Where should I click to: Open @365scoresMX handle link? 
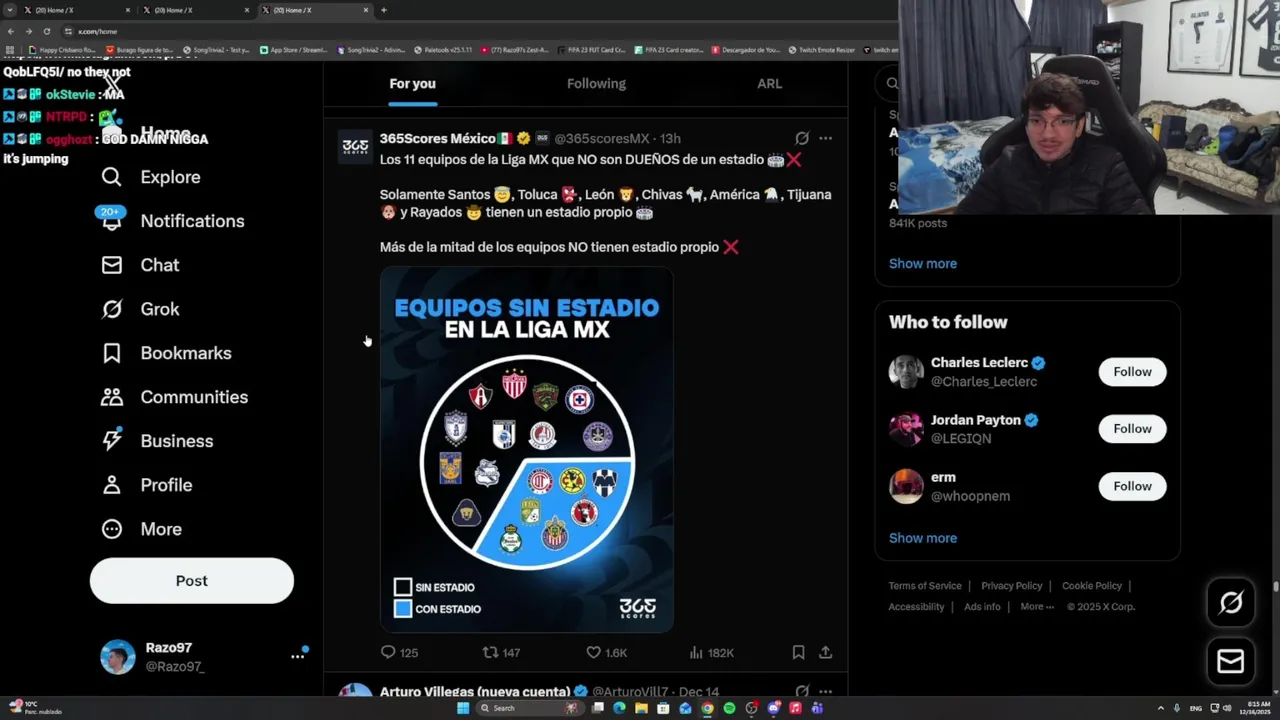602,138
